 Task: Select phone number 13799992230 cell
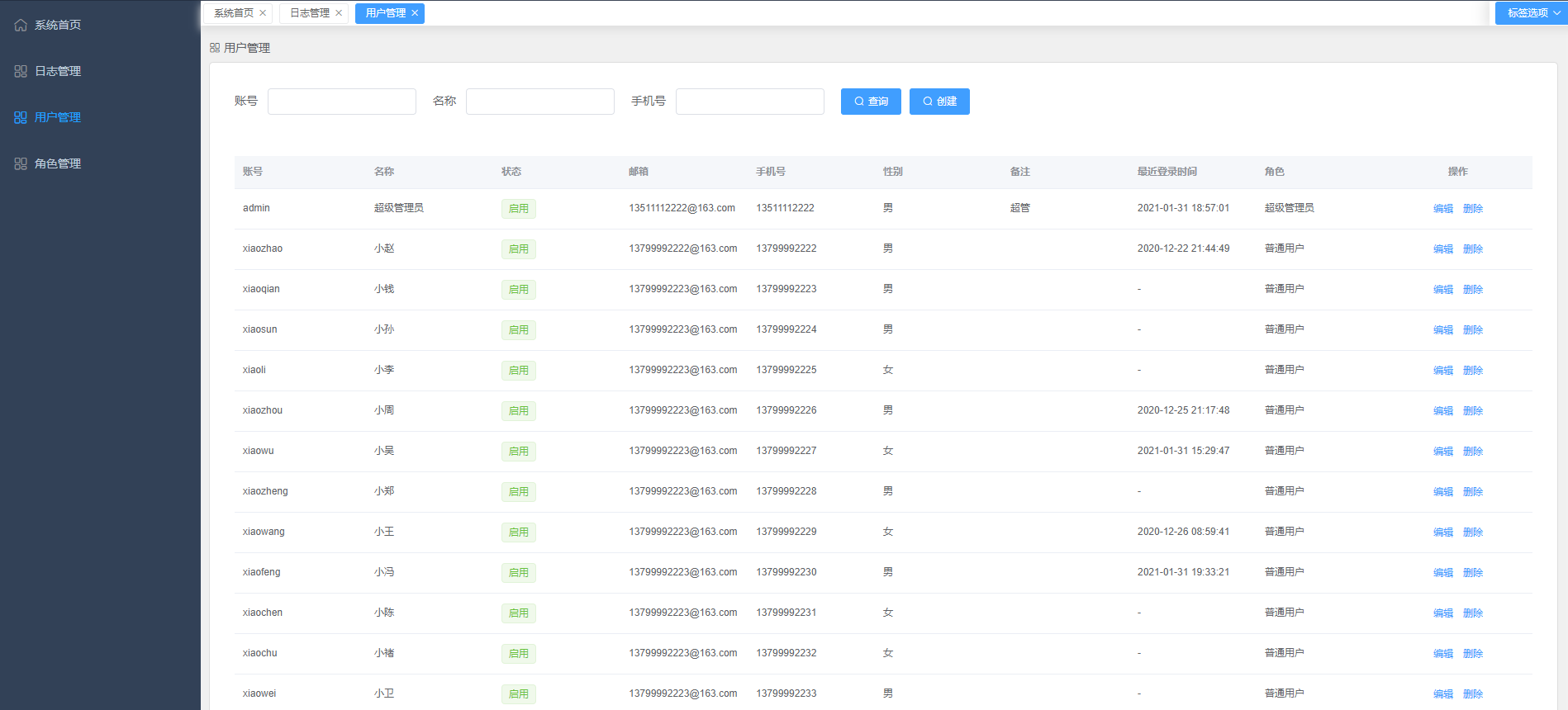(786, 572)
